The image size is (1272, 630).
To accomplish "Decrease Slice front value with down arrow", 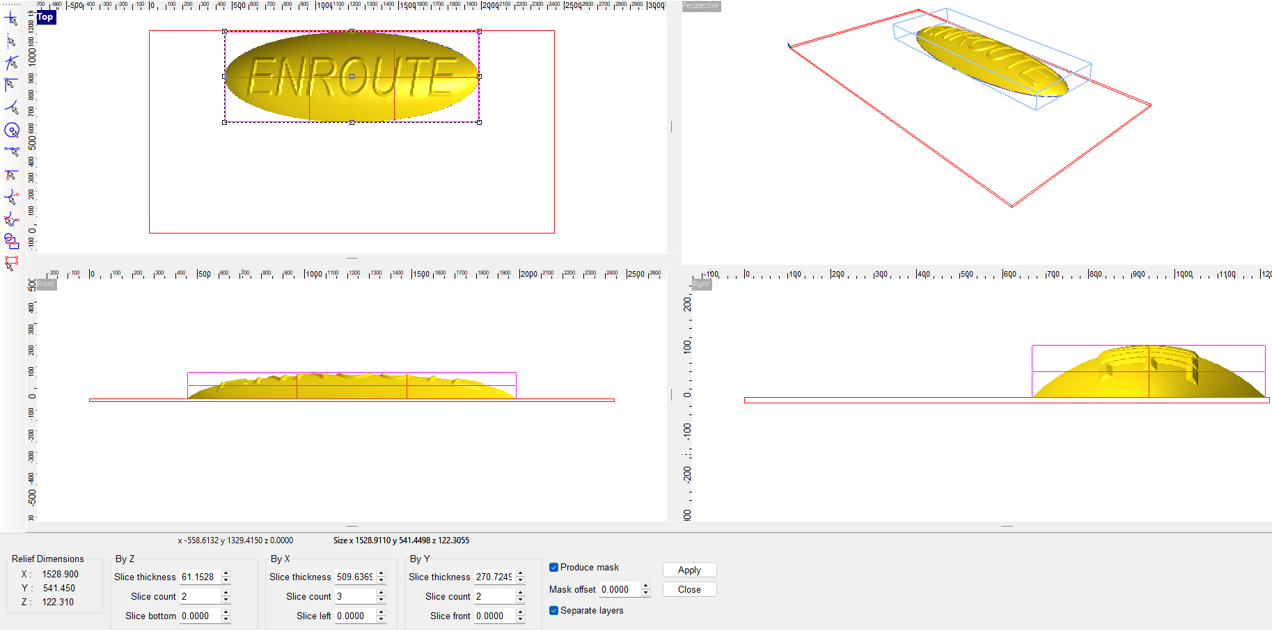I will tap(520, 619).
